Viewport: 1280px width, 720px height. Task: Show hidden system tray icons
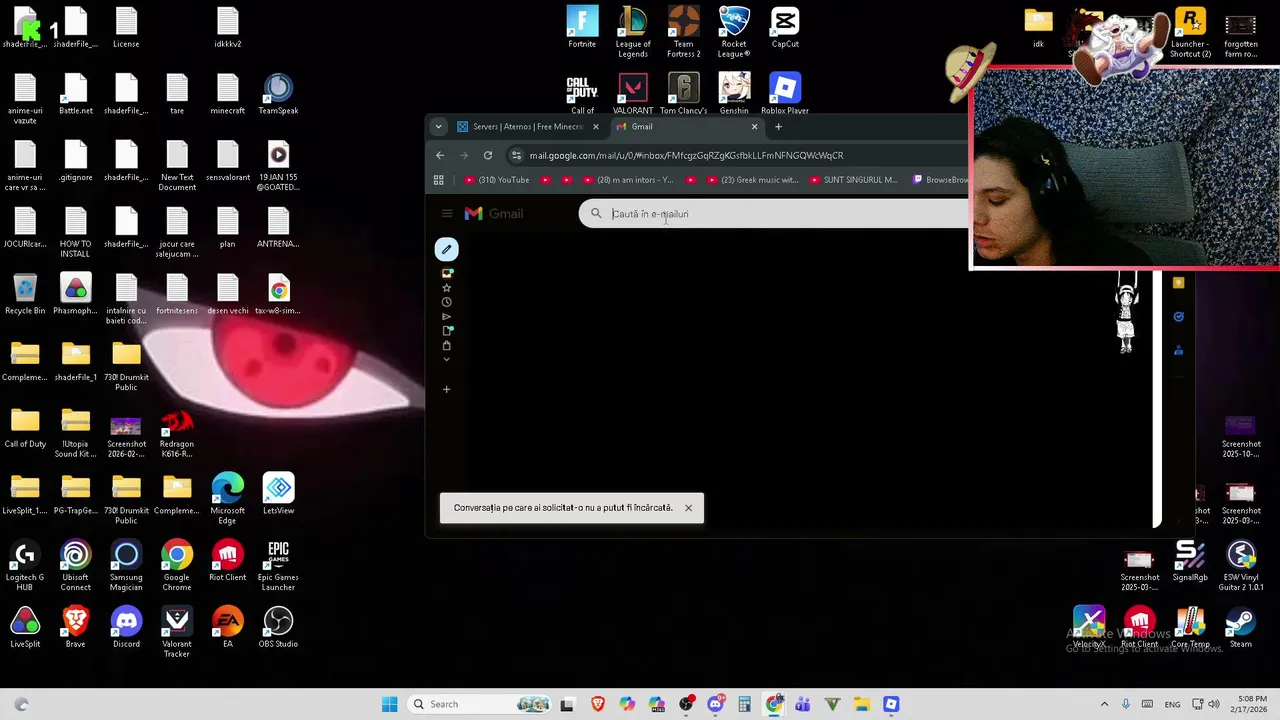click(1104, 704)
